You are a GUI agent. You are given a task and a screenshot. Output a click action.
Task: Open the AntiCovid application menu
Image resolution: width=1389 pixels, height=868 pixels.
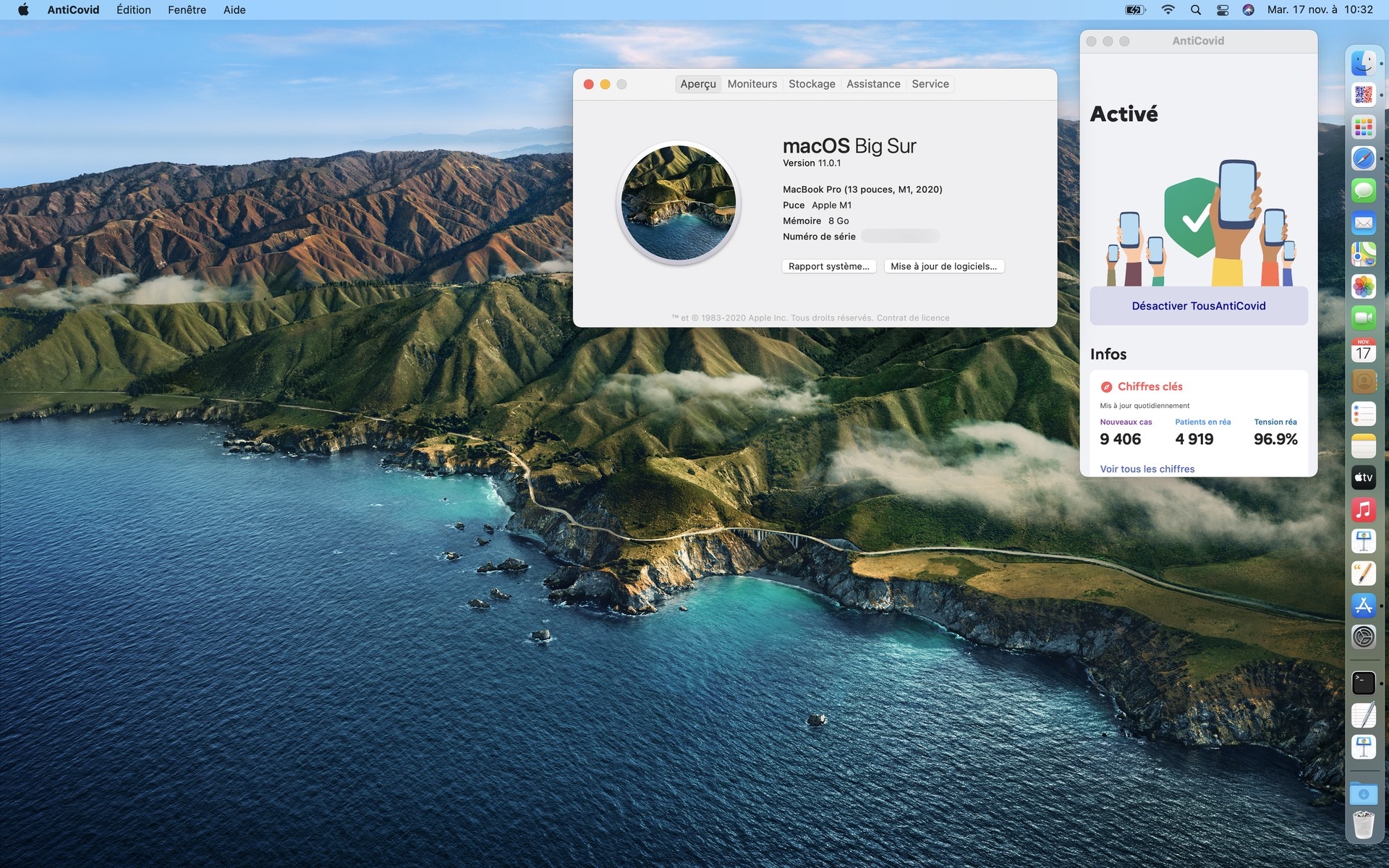73,9
